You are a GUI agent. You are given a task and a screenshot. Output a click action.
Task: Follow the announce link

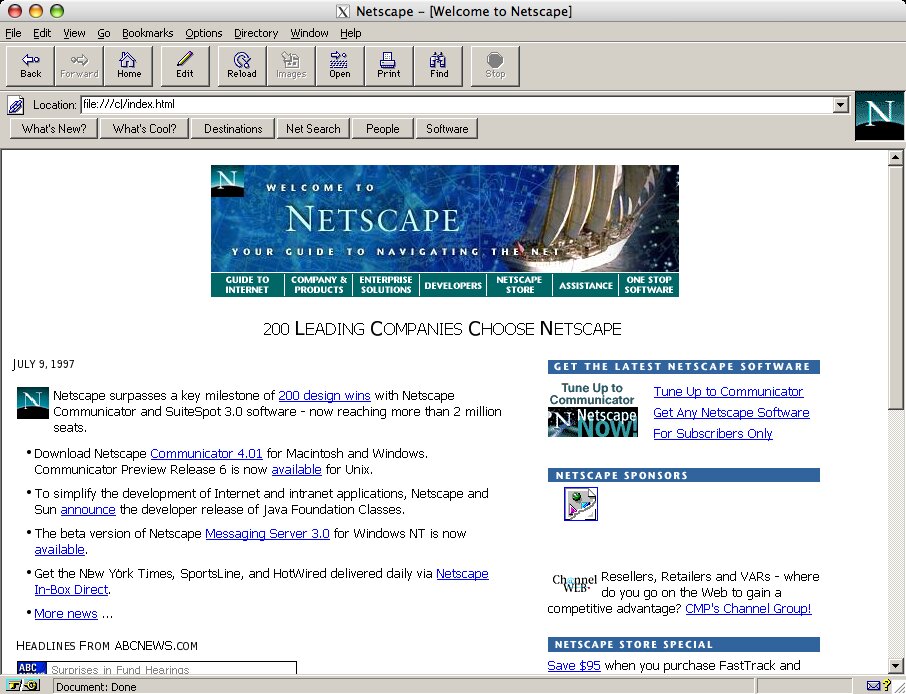pyautogui.click(x=88, y=510)
